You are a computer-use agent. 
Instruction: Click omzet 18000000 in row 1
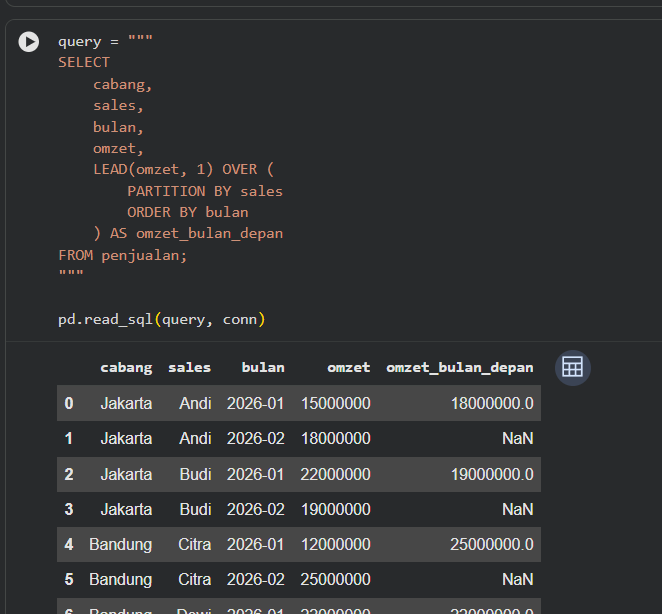pyautogui.click(x=336, y=438)
